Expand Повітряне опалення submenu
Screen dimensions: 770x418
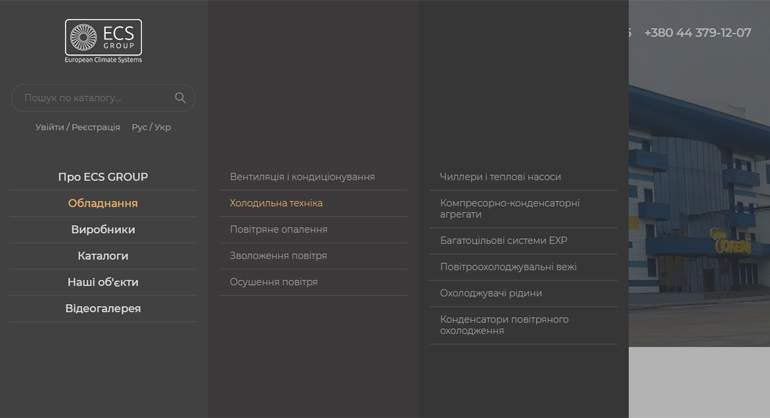[278, 229]
